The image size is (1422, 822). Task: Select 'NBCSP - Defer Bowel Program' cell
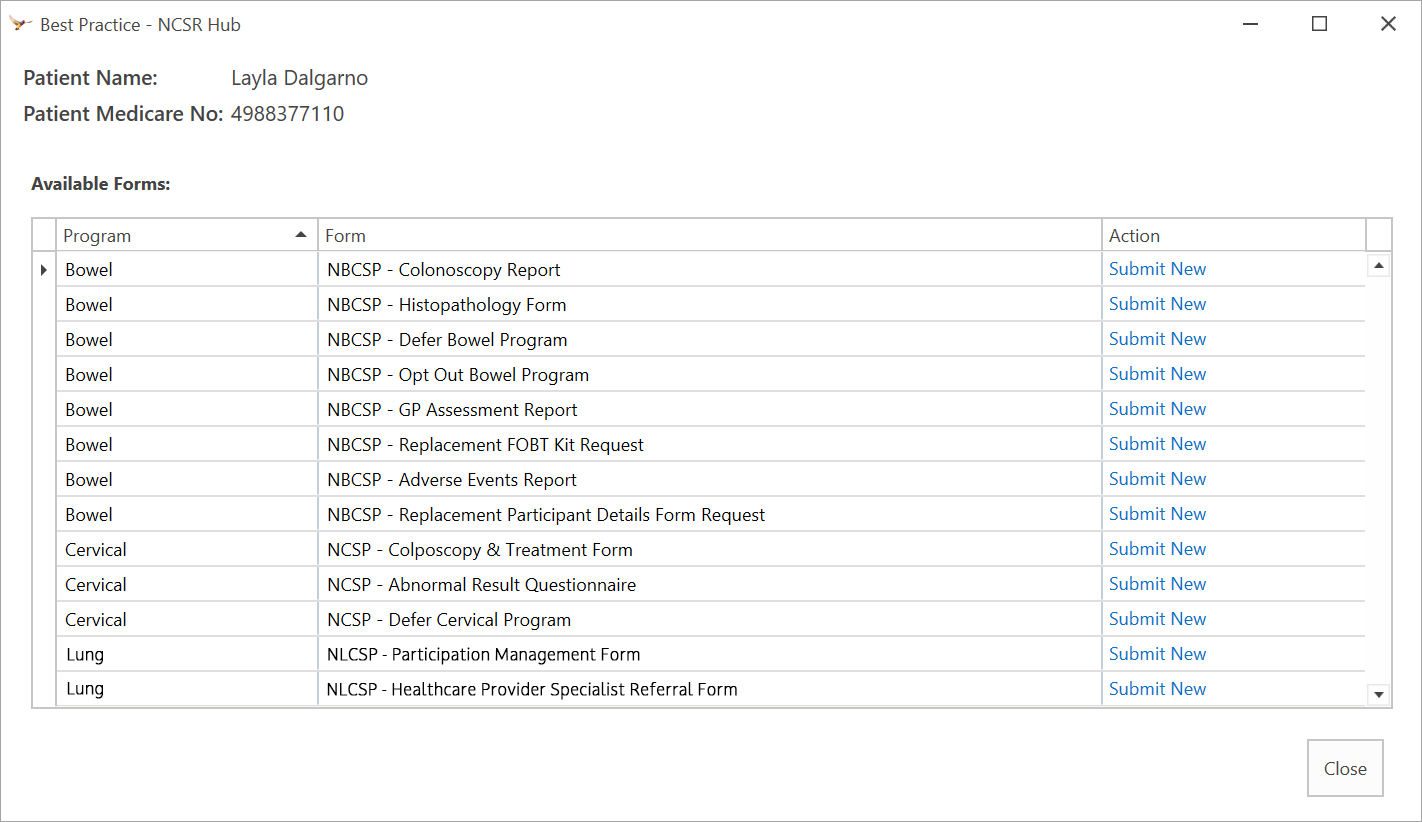710,340
